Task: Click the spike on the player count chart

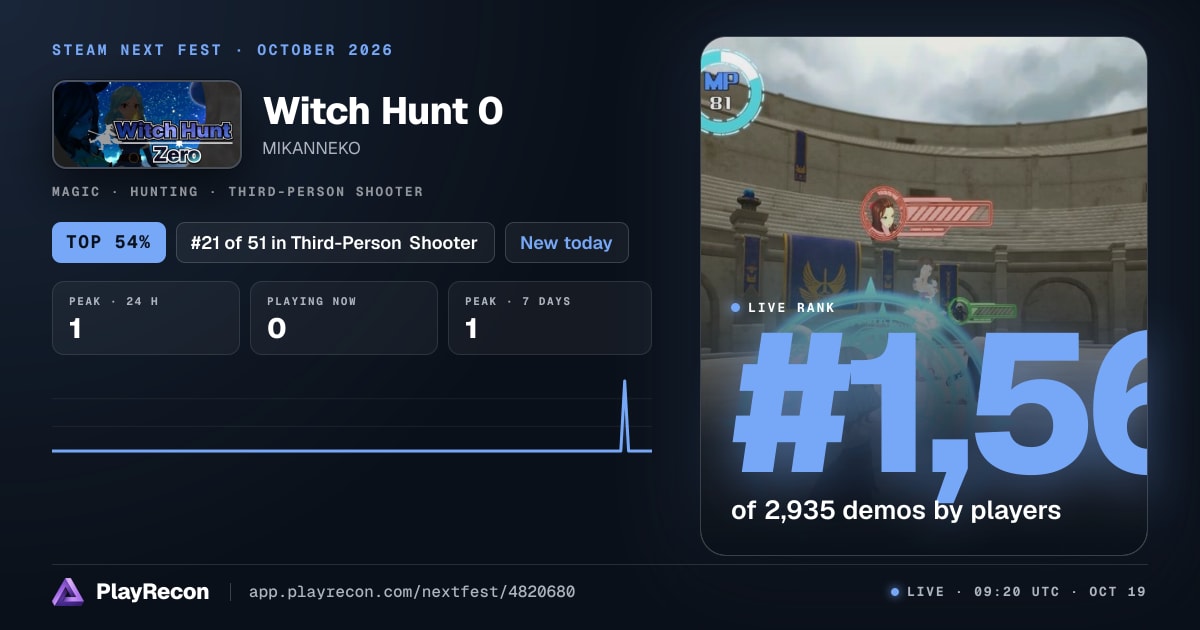Action: coord(625,415)
